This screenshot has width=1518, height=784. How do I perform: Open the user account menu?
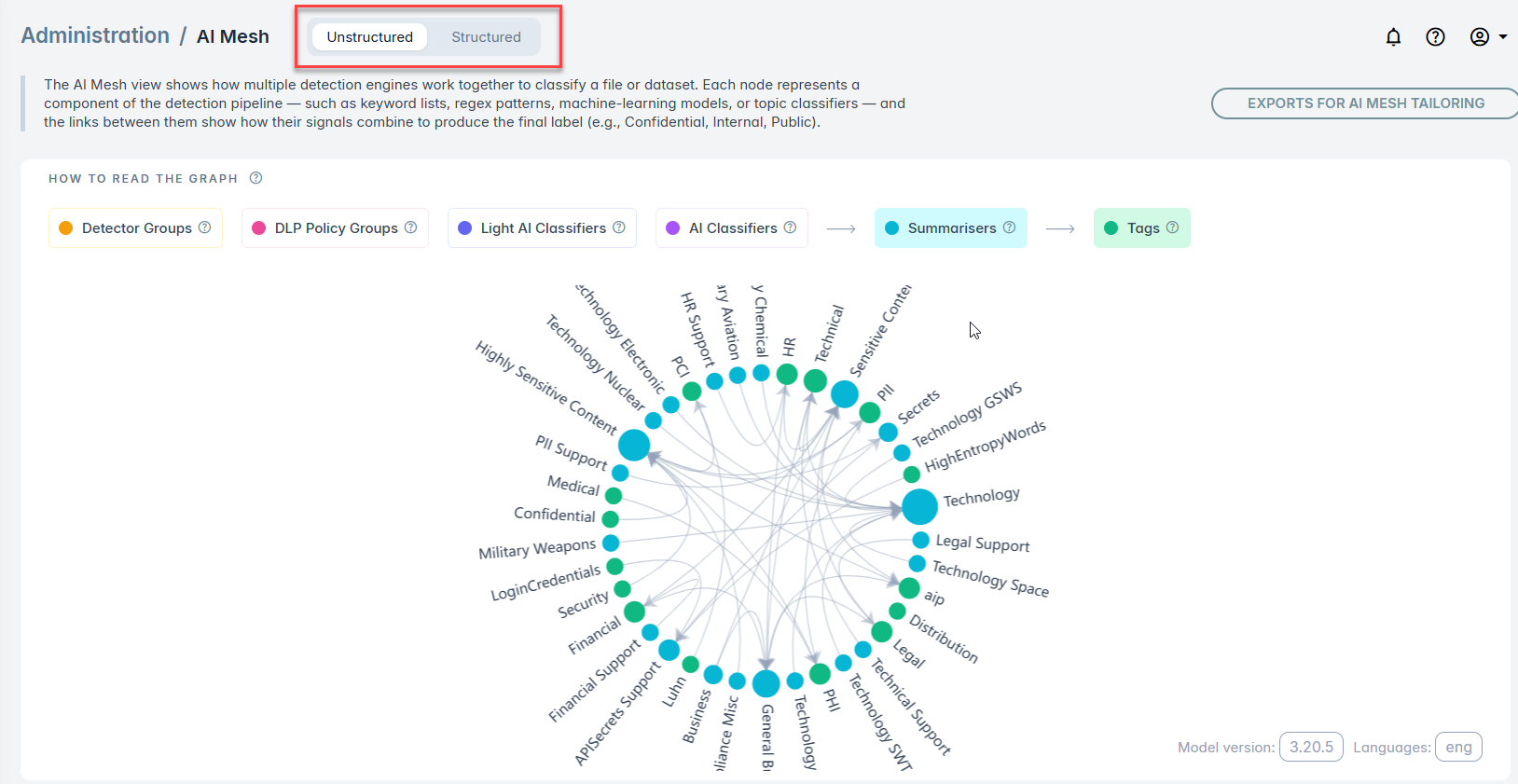1487,37
